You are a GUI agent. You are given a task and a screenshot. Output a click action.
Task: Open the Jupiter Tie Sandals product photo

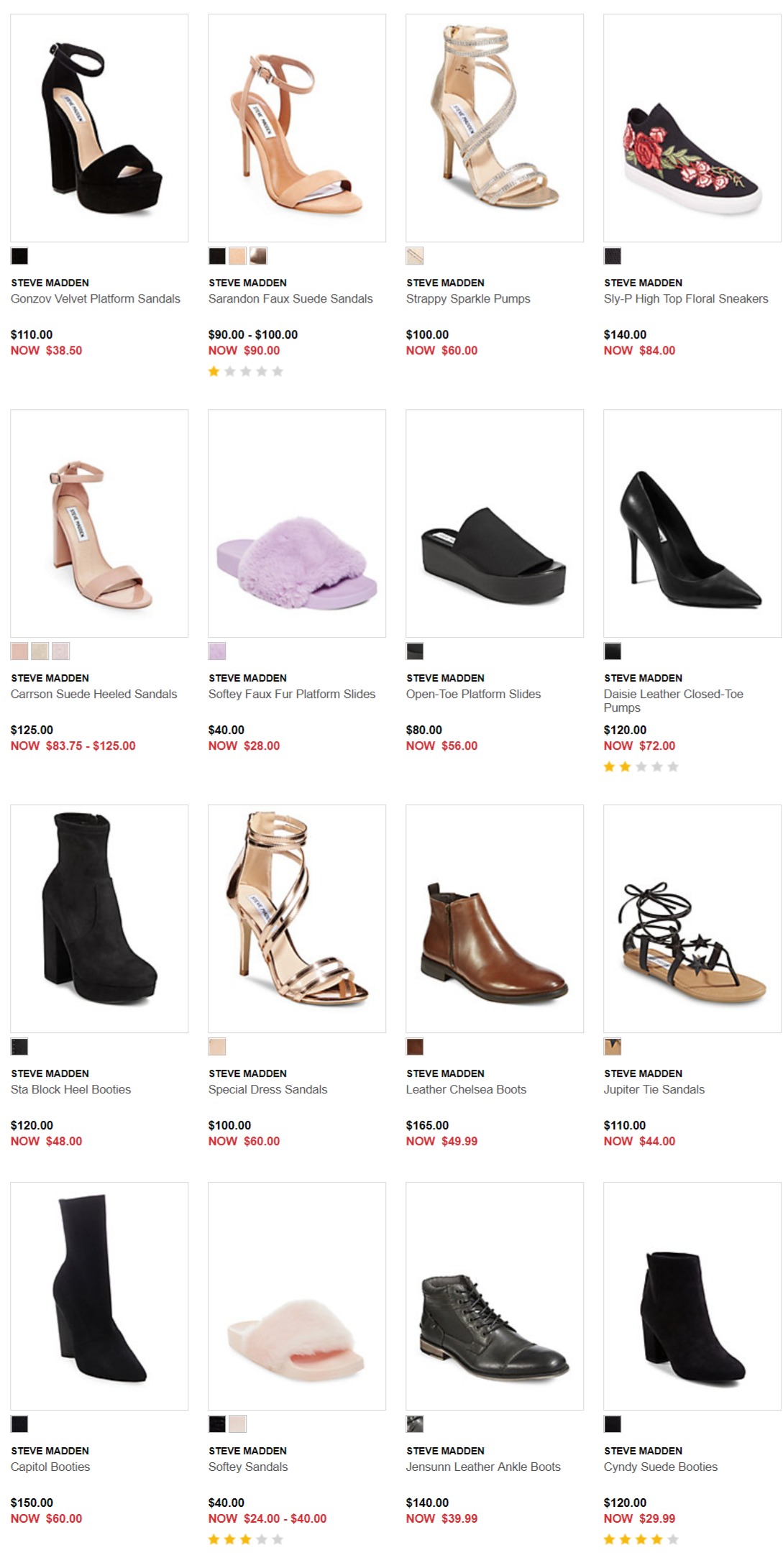pos(692,919)
